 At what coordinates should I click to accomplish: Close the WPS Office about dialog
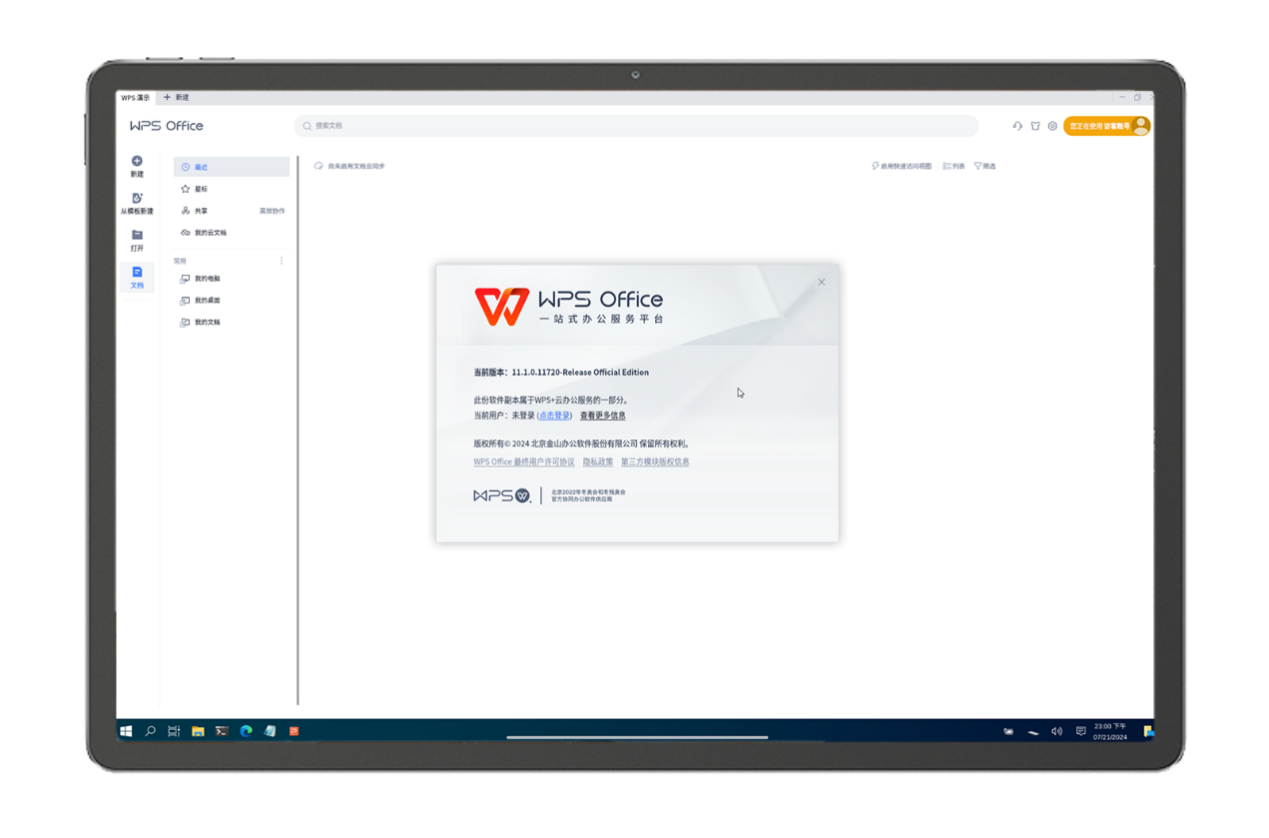[822, 282]
